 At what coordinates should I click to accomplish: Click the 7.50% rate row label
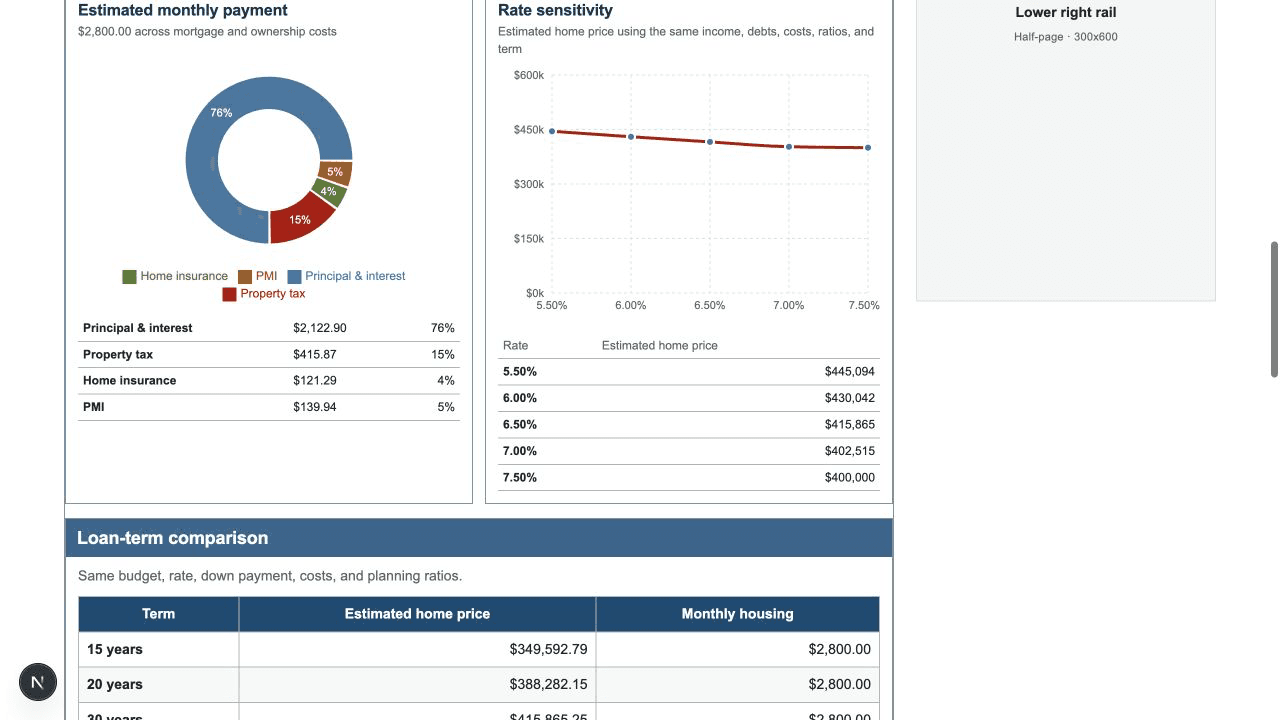coord(520,478)
